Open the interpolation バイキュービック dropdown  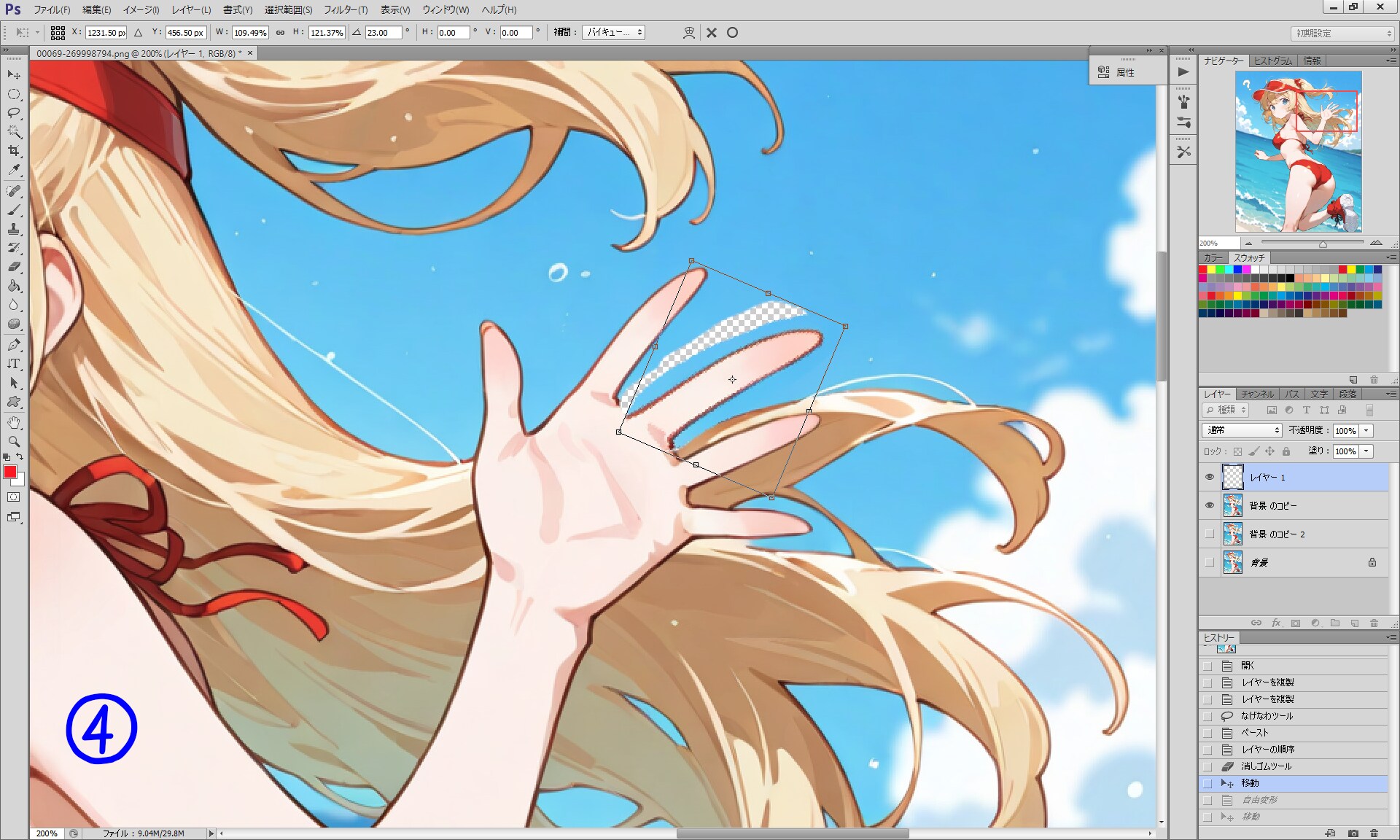coord(613,33)
